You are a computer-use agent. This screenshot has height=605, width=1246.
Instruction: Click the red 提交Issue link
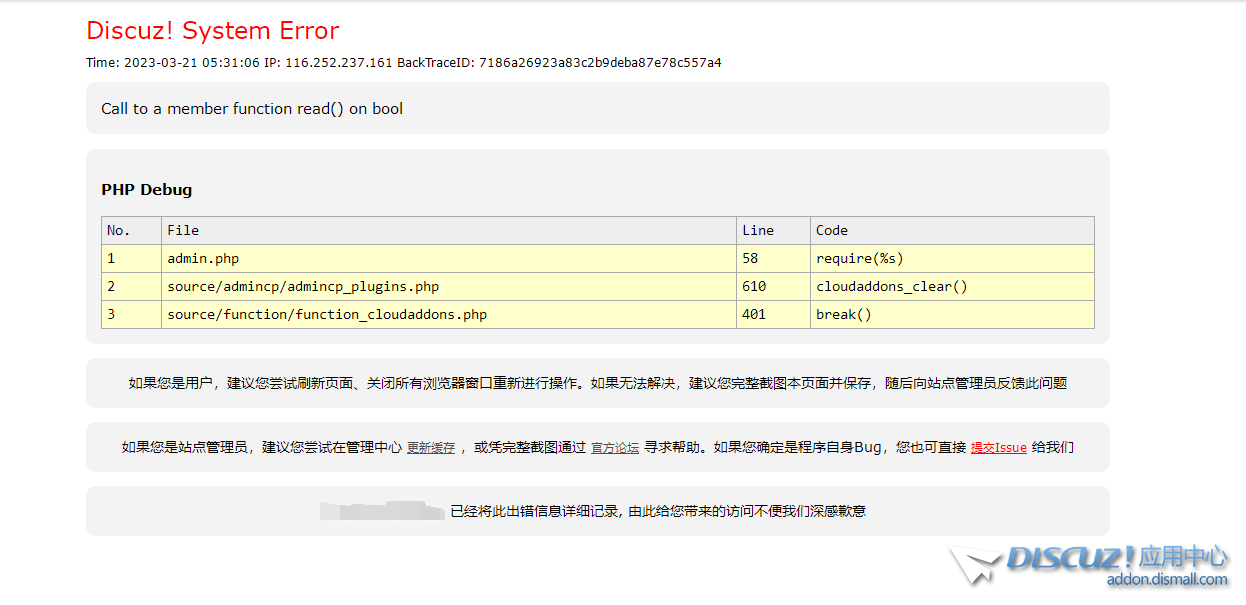click(998, 448)
